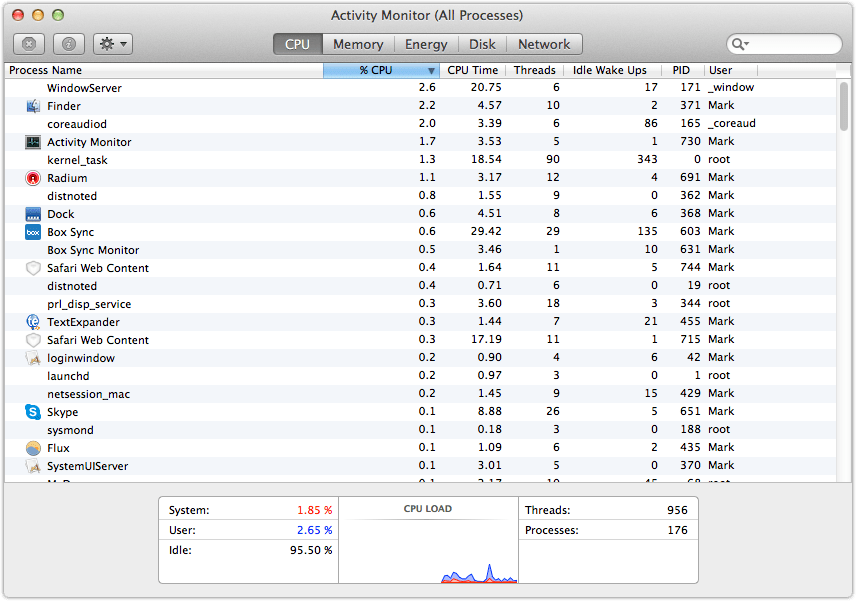Click the Threads count 956

pos(677,510)
